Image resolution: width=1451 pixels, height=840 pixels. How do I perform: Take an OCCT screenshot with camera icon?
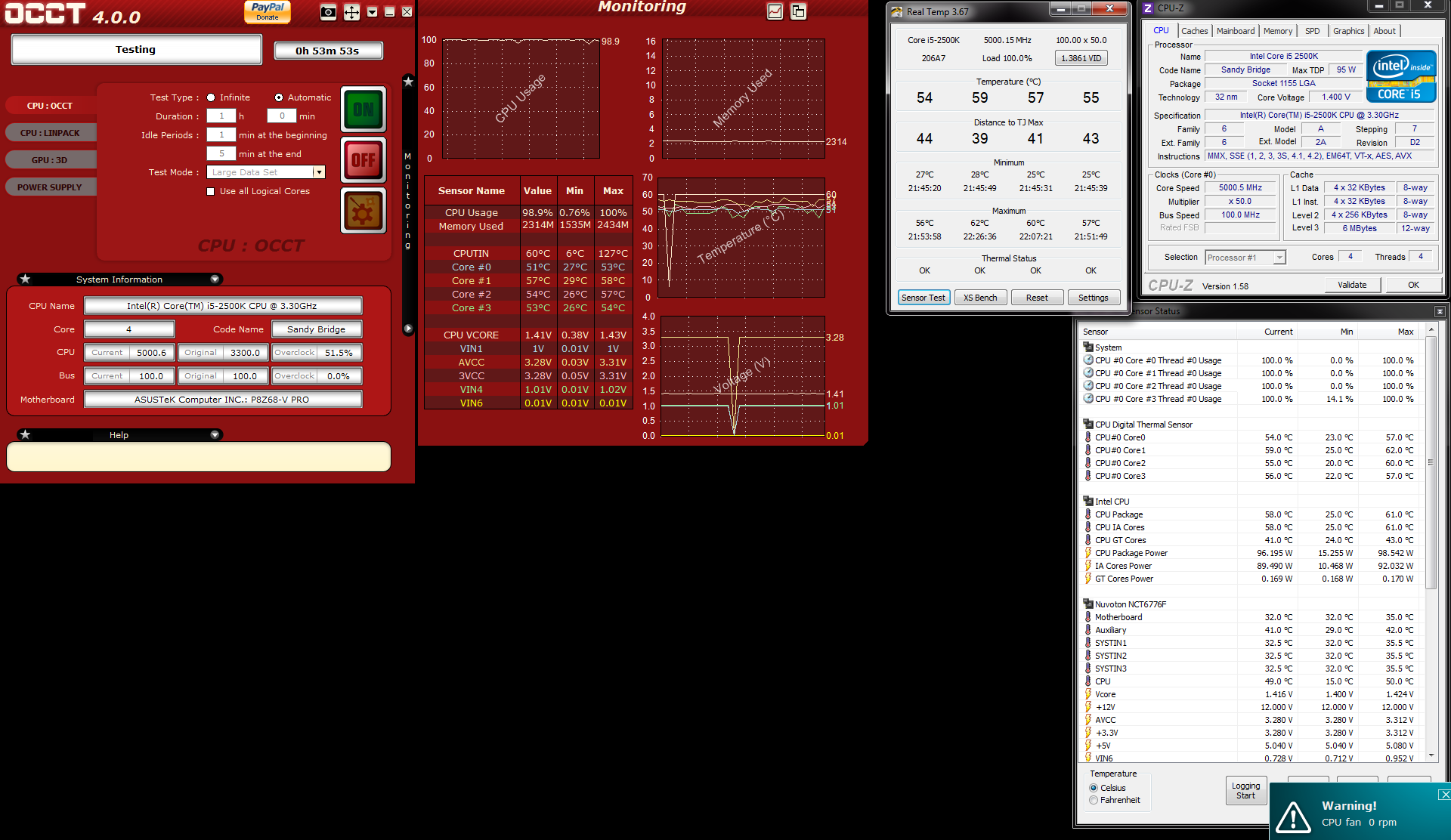328,12
